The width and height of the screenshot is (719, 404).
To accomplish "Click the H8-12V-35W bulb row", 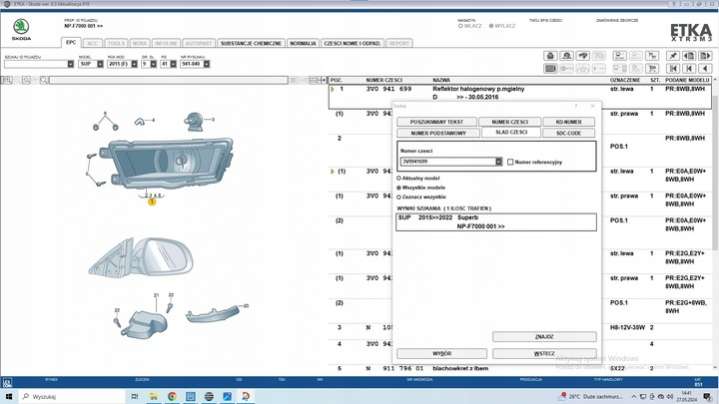I will pyautogui.click(x=520, y=327).
